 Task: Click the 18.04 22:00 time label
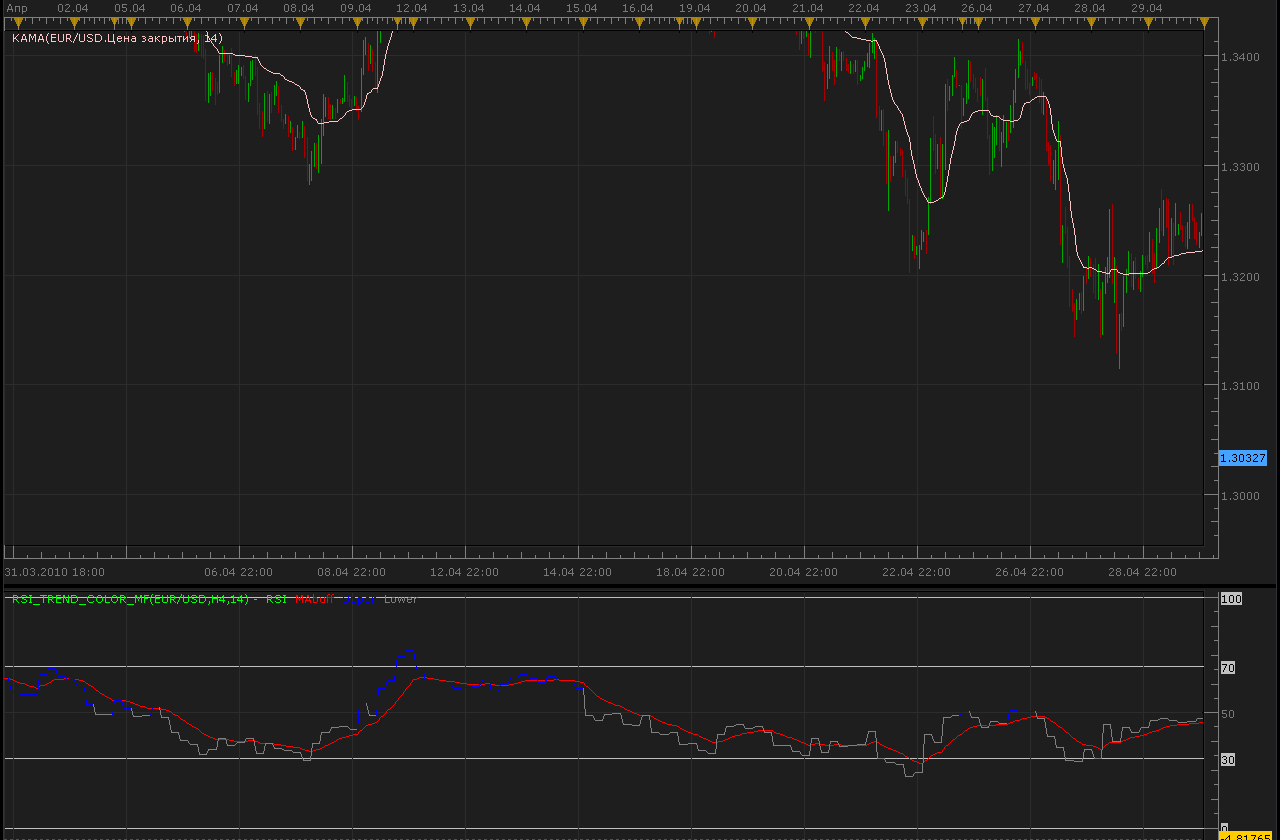click(x=691, y=573)
